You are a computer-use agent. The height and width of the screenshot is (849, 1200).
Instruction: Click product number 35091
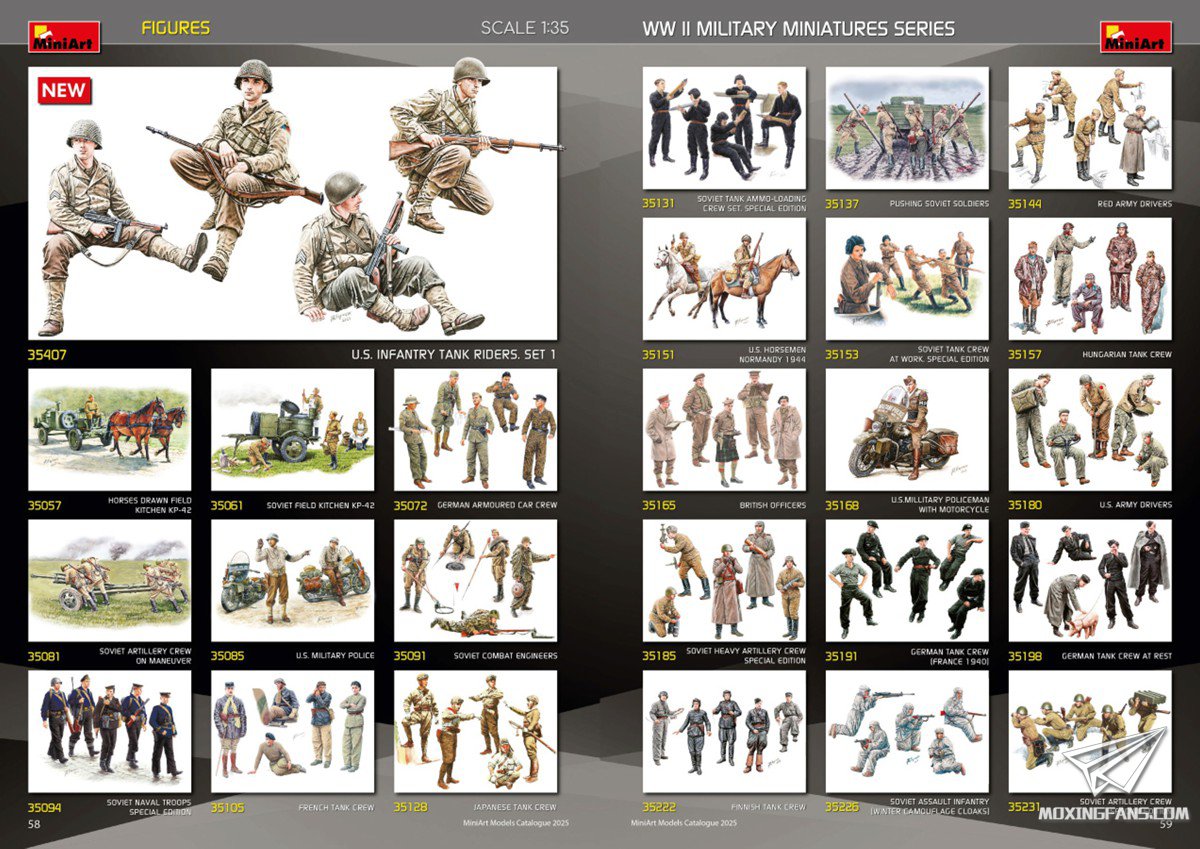point(411,656)
